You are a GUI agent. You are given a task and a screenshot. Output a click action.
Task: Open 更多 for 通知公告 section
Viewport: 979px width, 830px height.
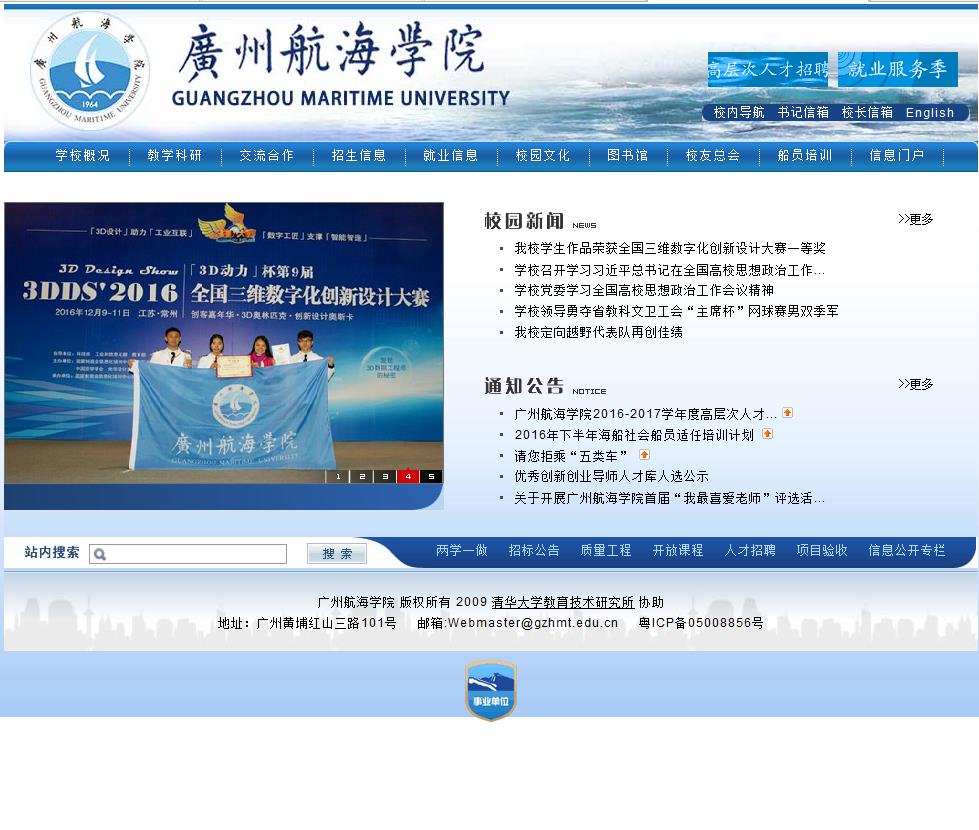point(915,384)
